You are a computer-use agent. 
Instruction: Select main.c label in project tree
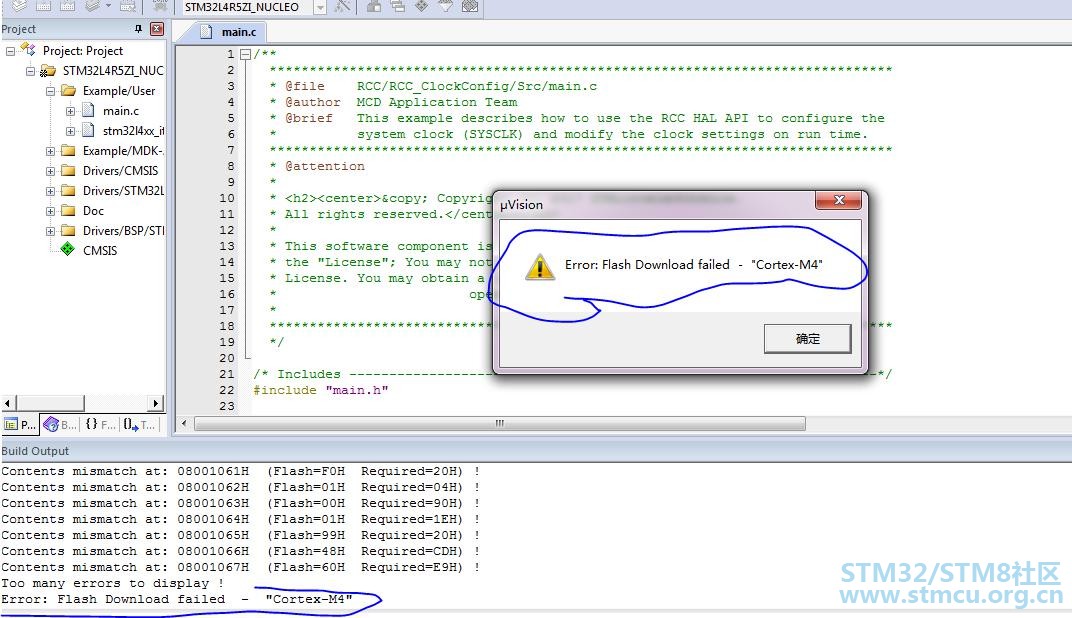(121, 111)
